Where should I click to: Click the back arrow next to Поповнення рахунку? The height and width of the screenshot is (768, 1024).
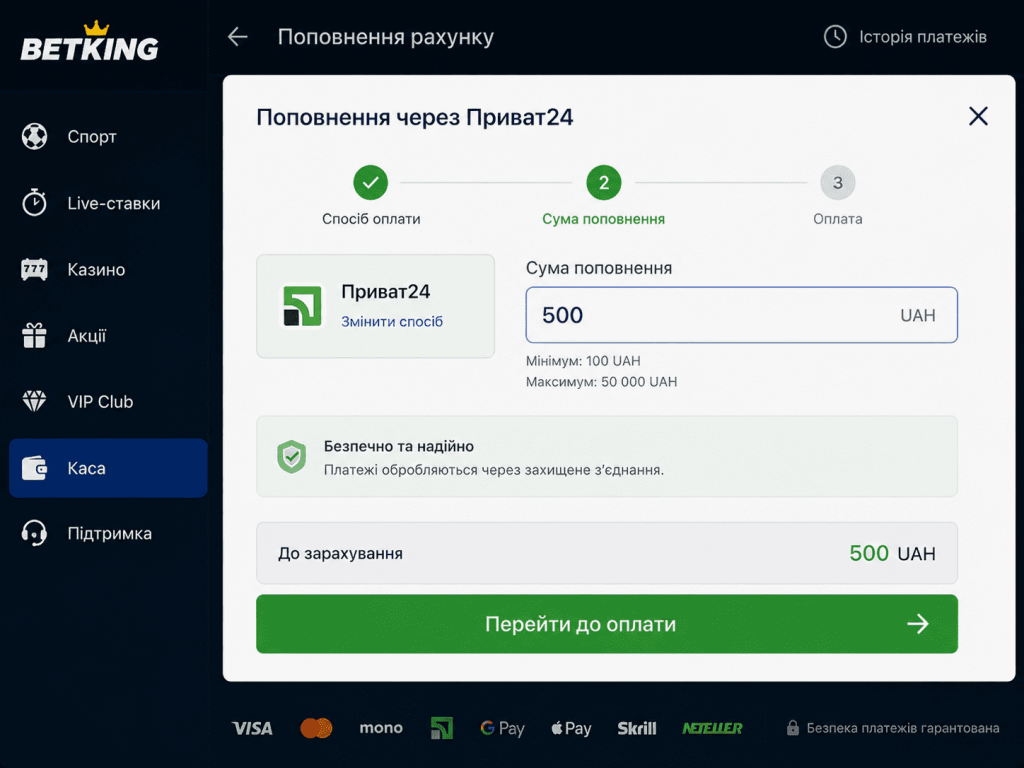(x=238, y=37)
